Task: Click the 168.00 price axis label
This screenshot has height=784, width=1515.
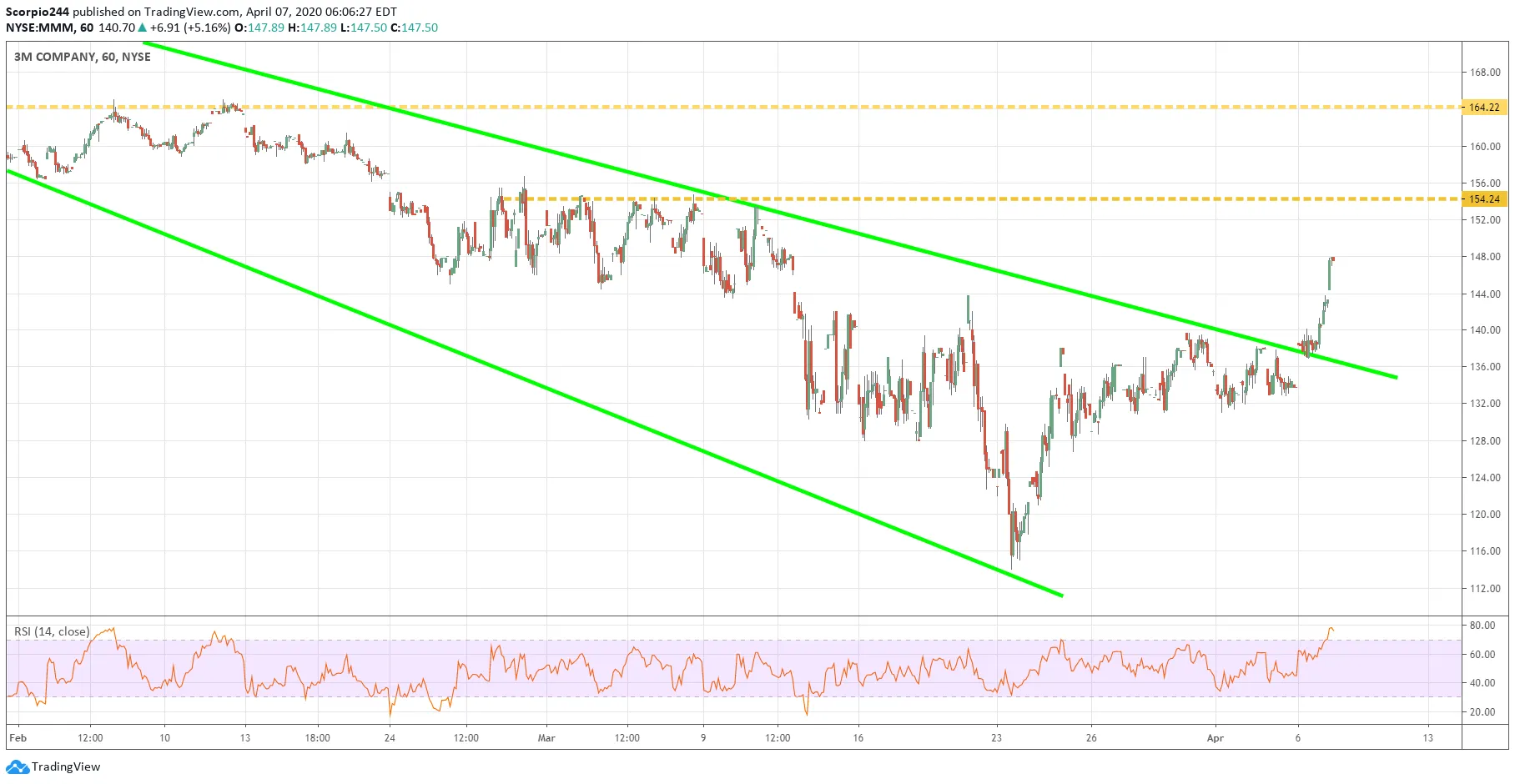Action: pos(1485,73)
